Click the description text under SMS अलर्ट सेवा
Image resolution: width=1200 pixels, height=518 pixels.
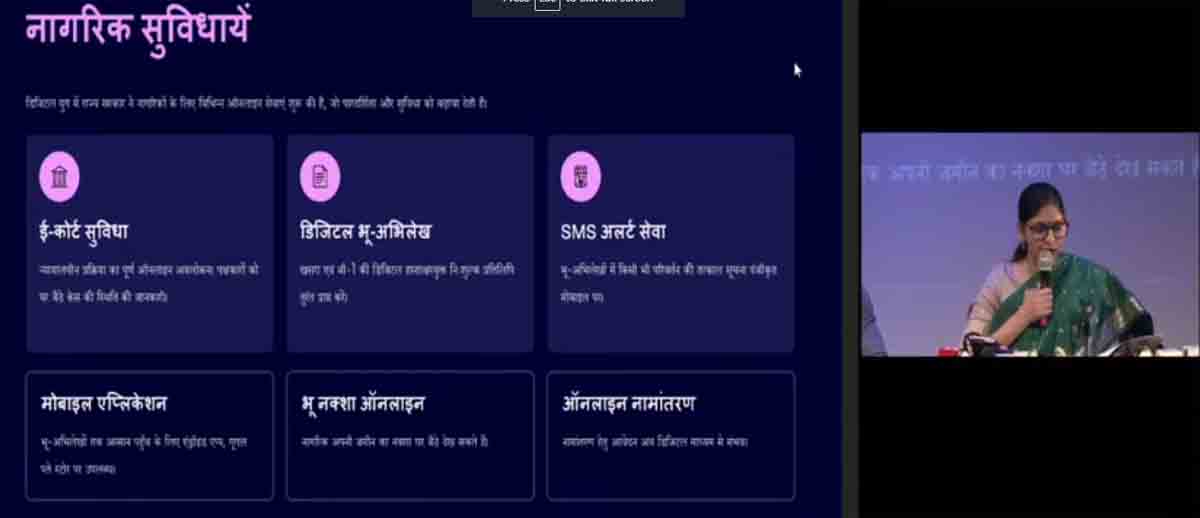pos(667,284)
